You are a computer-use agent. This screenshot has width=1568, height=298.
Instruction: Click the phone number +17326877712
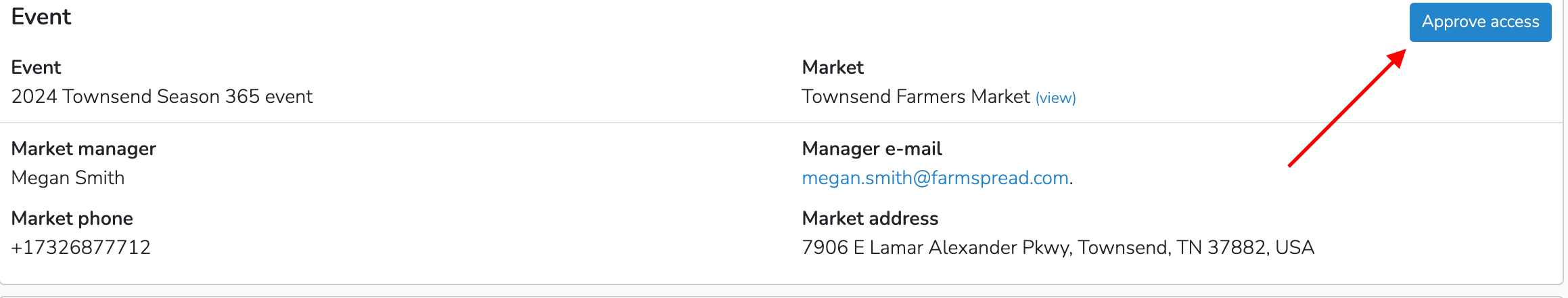pos(80,248)
